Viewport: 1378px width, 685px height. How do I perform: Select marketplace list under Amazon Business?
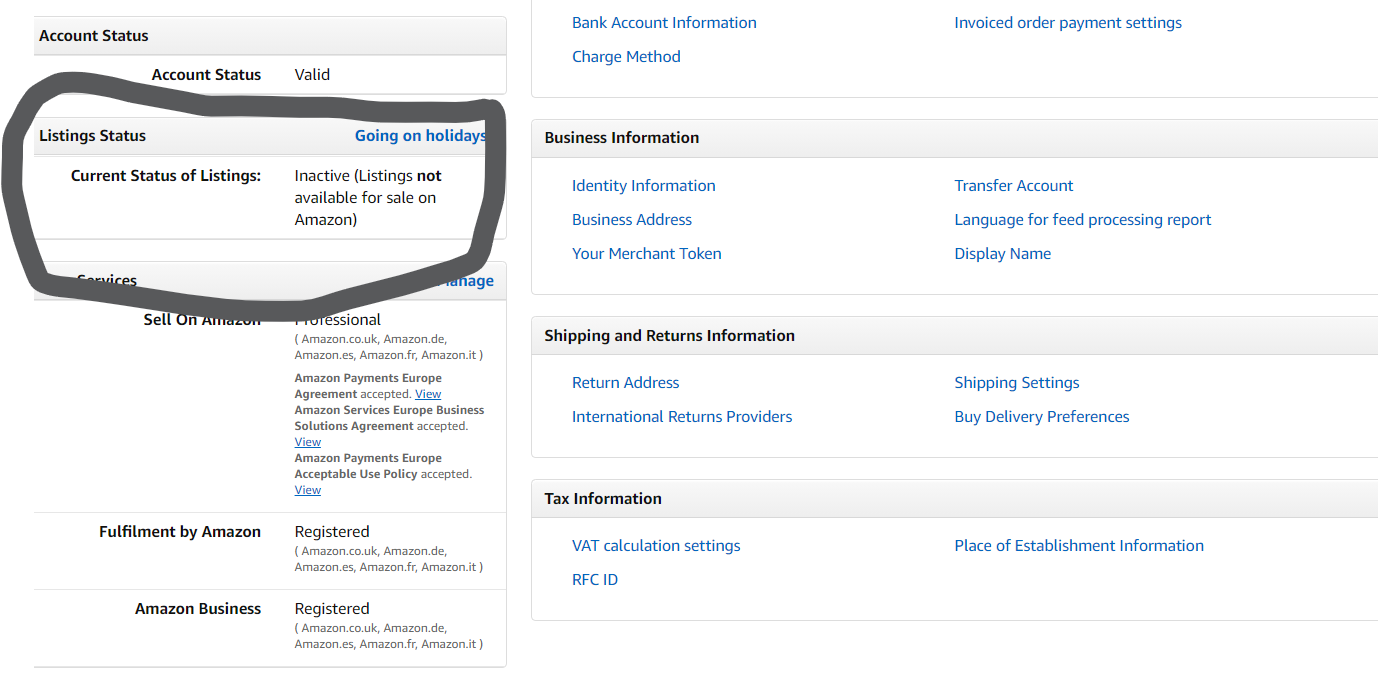click(389, 636)
